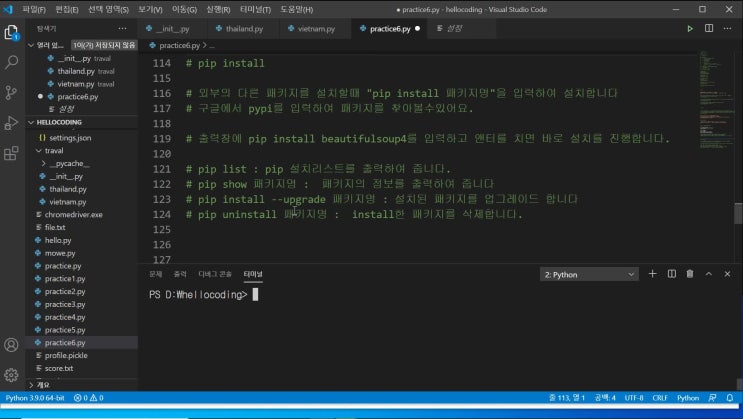Switch to the thailand.py editor tab
743x419 pixels.
point(244,28)
